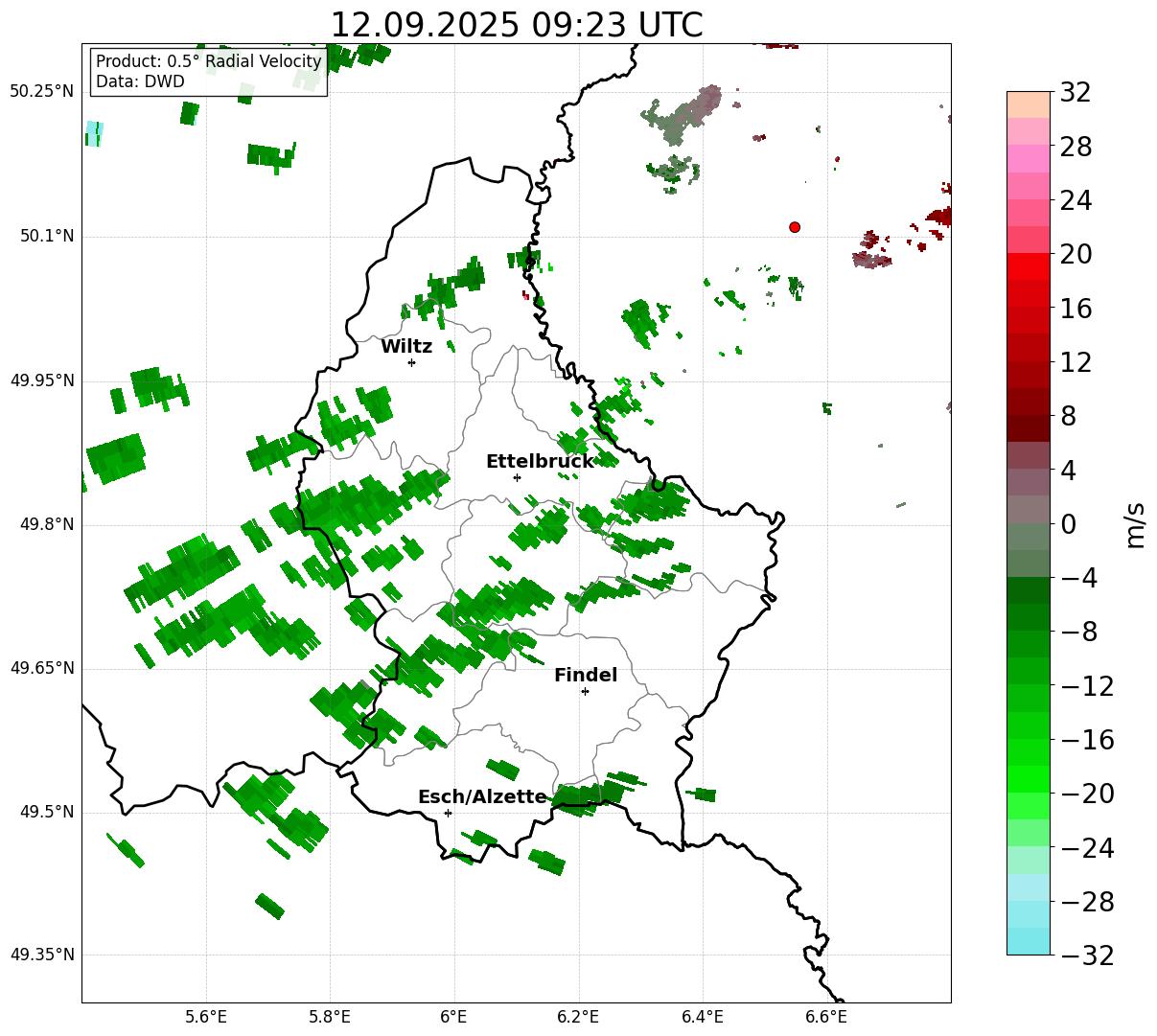Click the Product: 0.5° Radial Velocity label
The height and width of the screenshot is (1036, 1157).
click(x=209, y=61)
